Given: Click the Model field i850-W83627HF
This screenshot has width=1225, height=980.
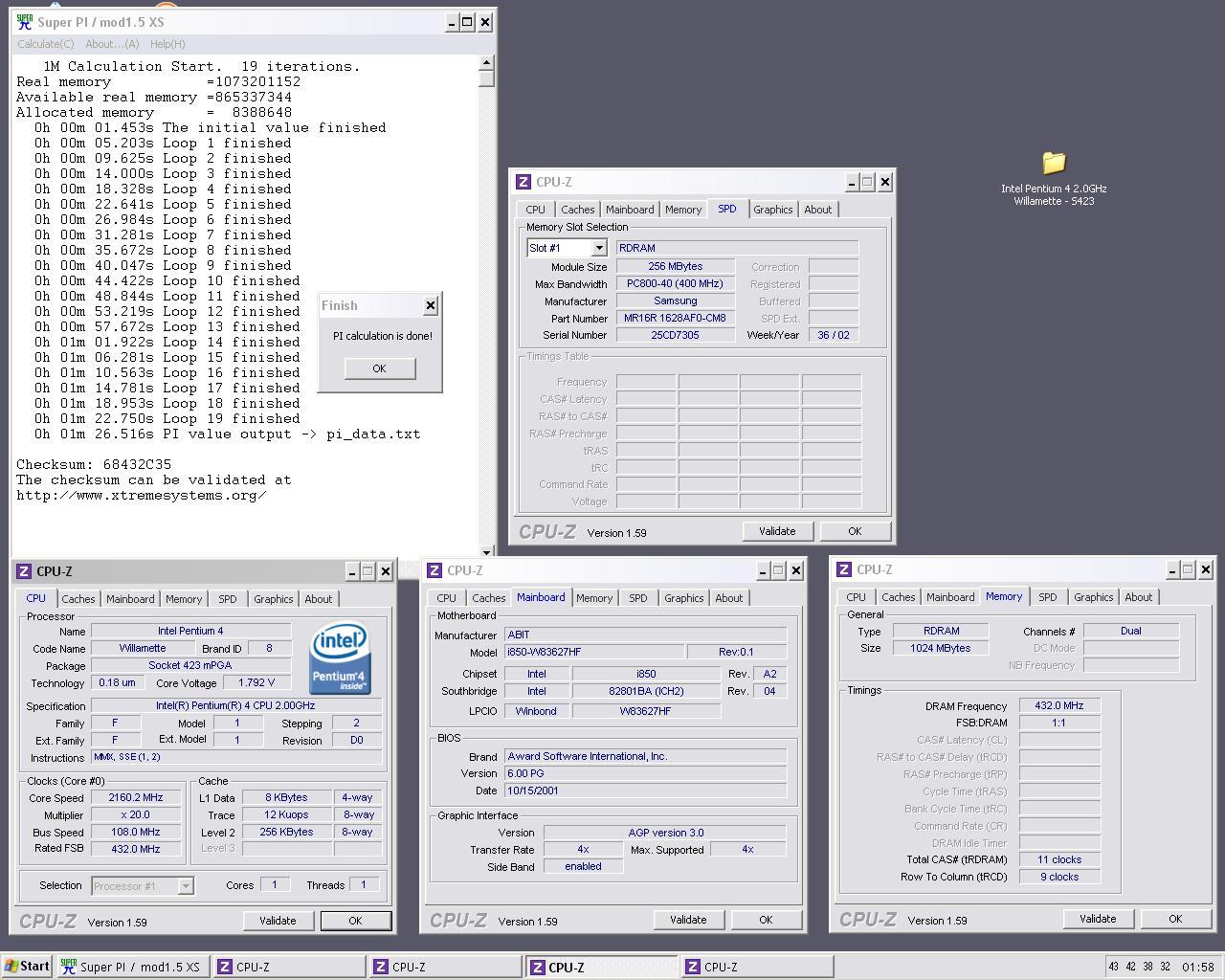Looking at the screenshot, I should tap(595, 652).
